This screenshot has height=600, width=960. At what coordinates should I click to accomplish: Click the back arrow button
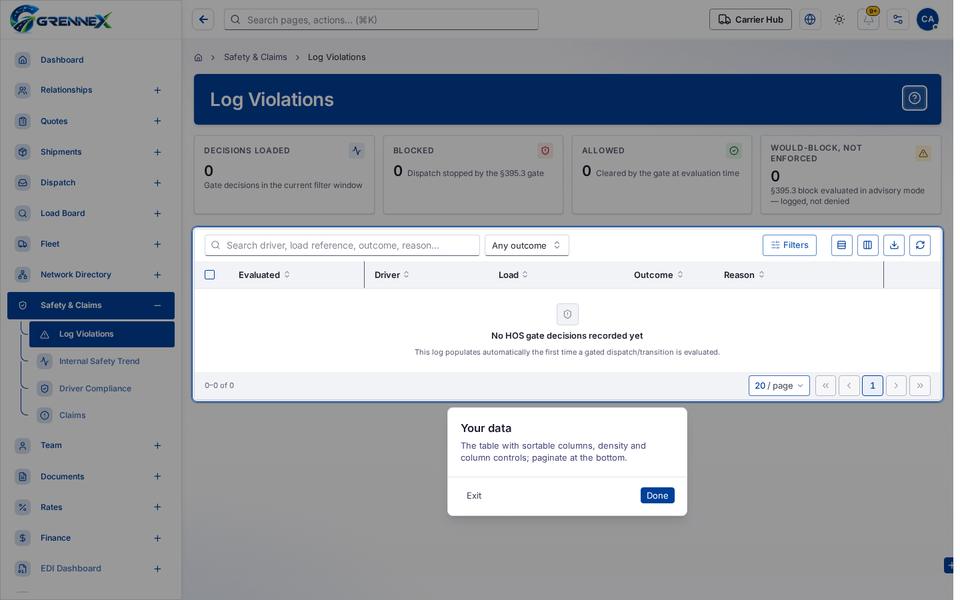pyautogui.click(x=203, y=20)
